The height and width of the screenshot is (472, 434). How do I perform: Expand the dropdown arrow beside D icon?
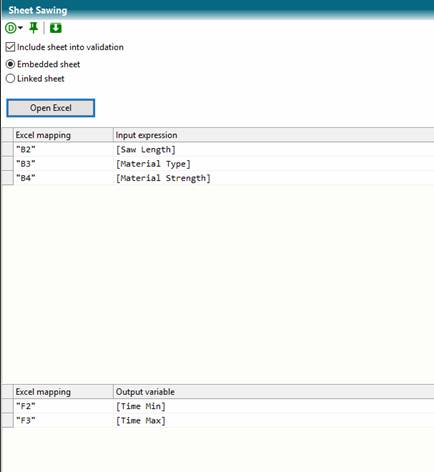pyautogui.click(x=20, y=28)
